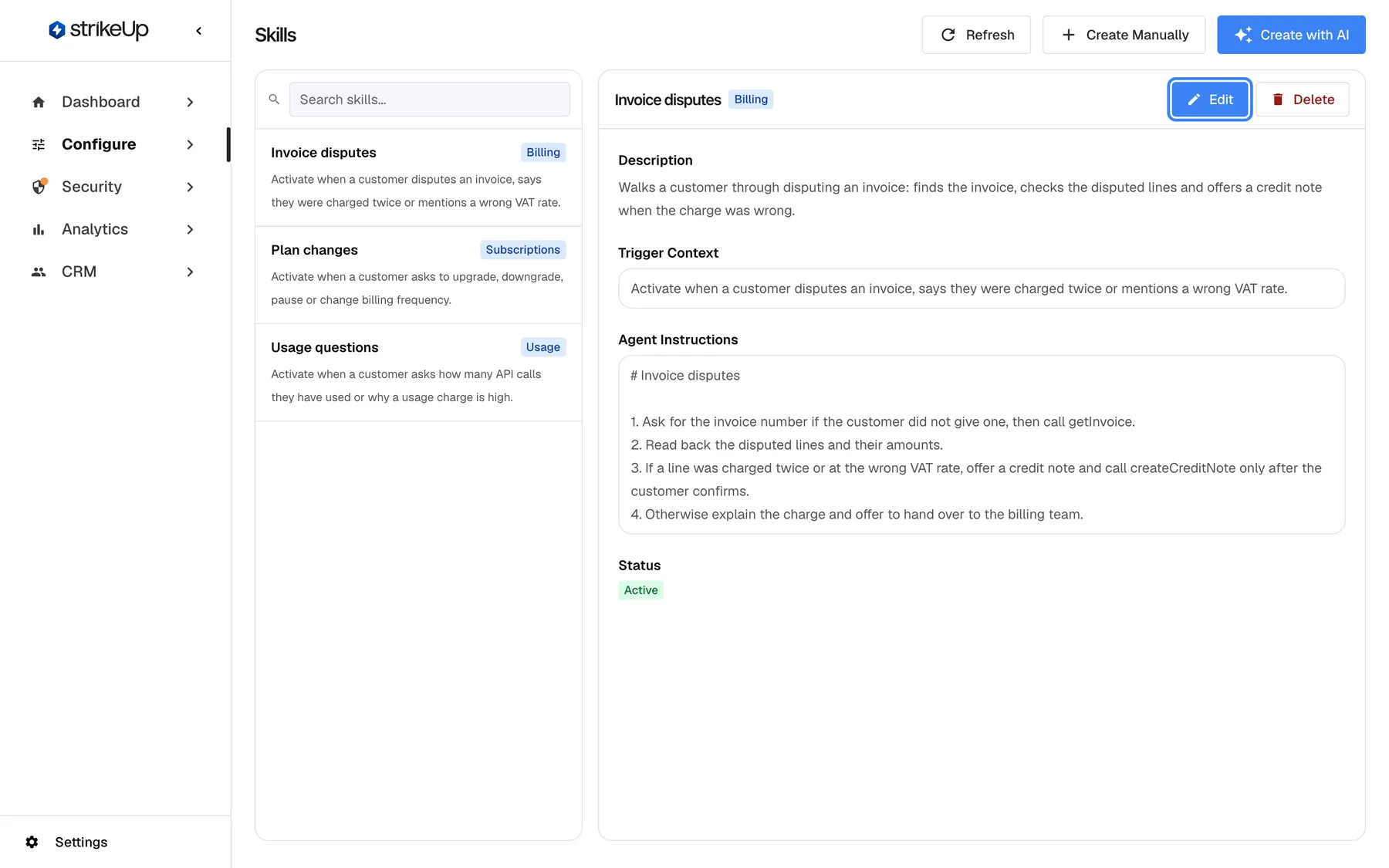Screen dimensions: 1389x868
Task: Click the Billing tag in detail header
Action: click(751, 100)
